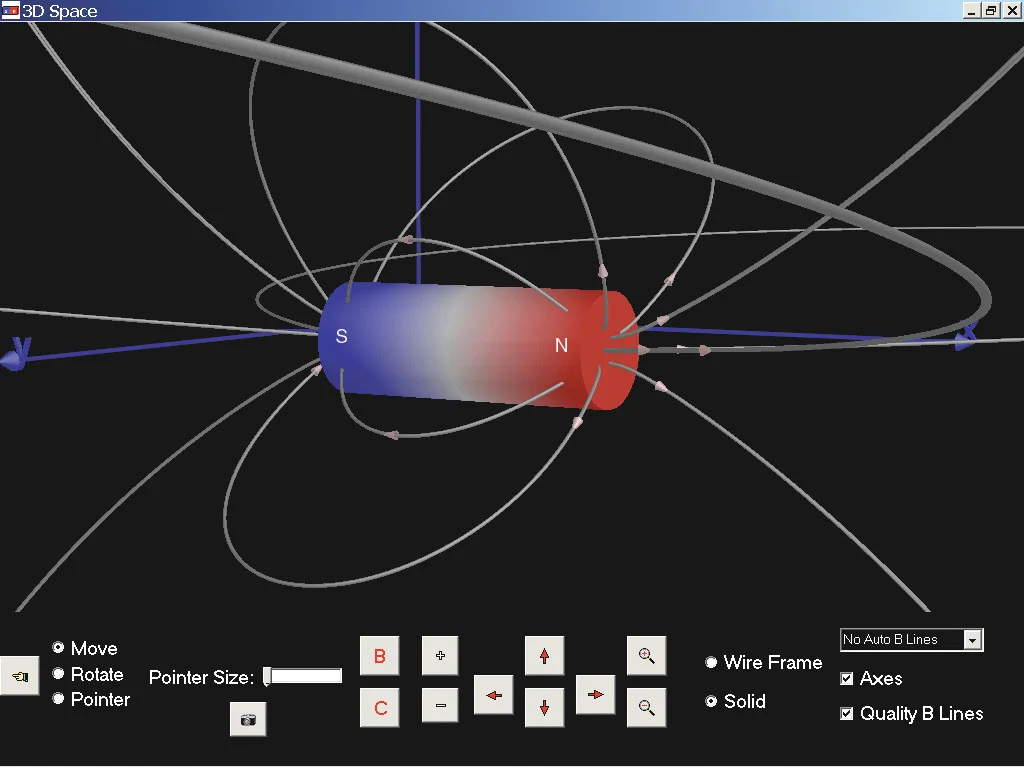
Task: Click the red right arrow icon
Action: coord(595,695)
